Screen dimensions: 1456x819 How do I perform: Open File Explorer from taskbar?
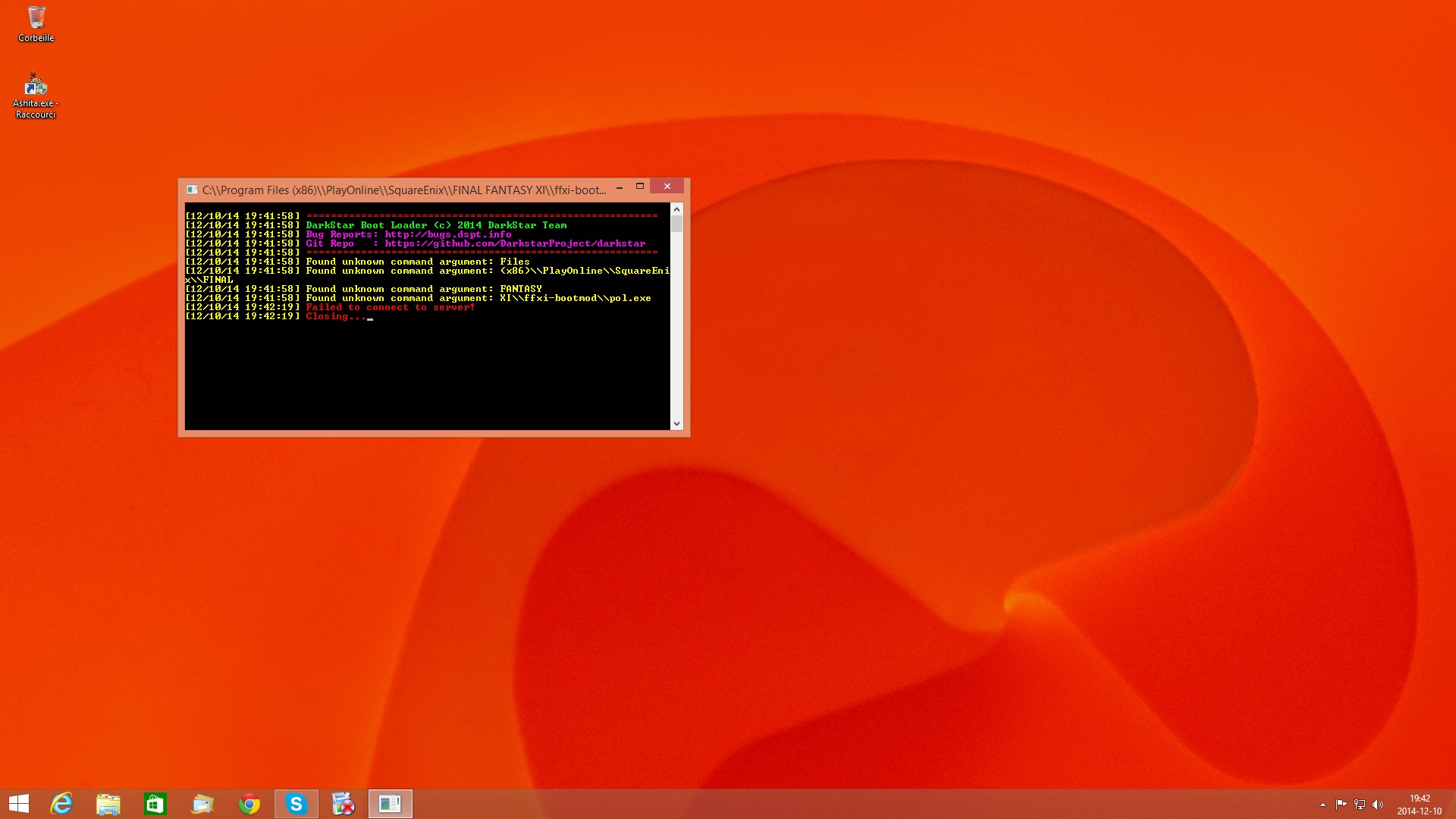(x=108, y=804)
